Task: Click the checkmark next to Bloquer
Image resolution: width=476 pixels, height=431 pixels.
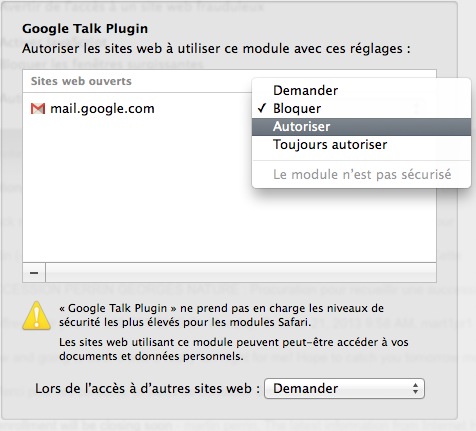Action: (262, 108)
